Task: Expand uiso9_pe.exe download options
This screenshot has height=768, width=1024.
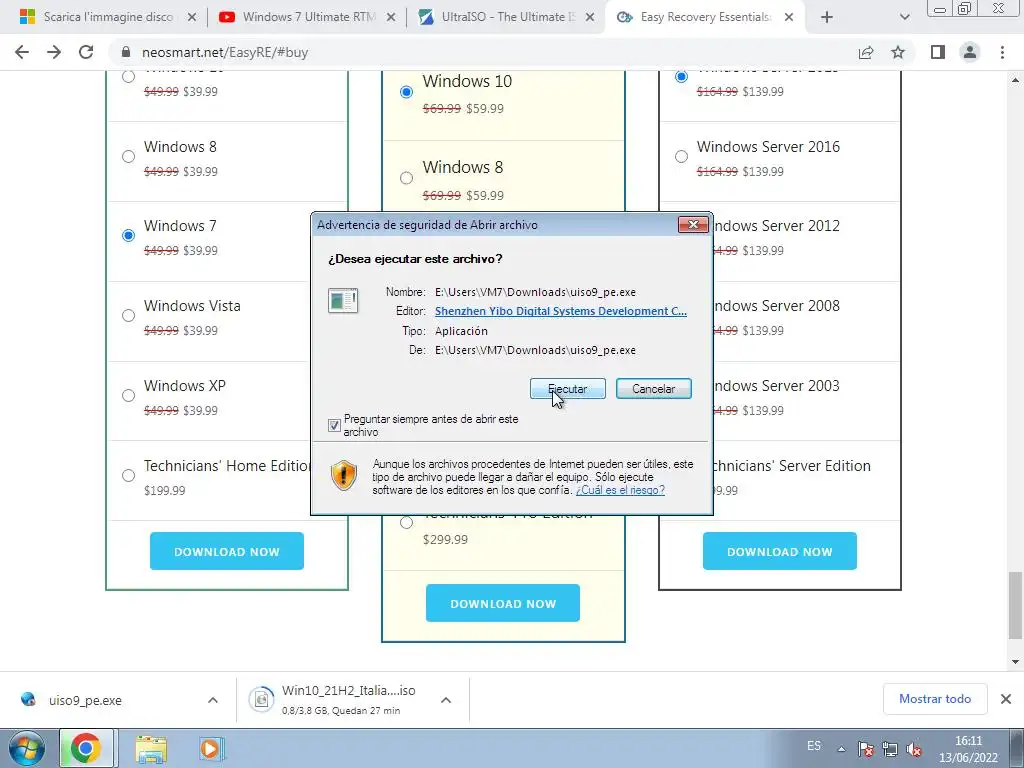Action: click(x=213, y=700)
